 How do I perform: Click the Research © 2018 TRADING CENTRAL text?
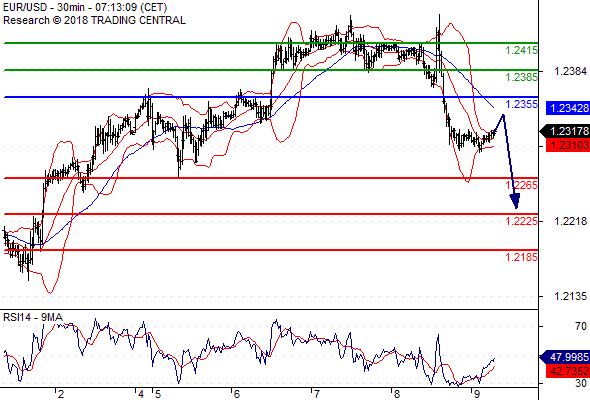click(x=94, y=20)
